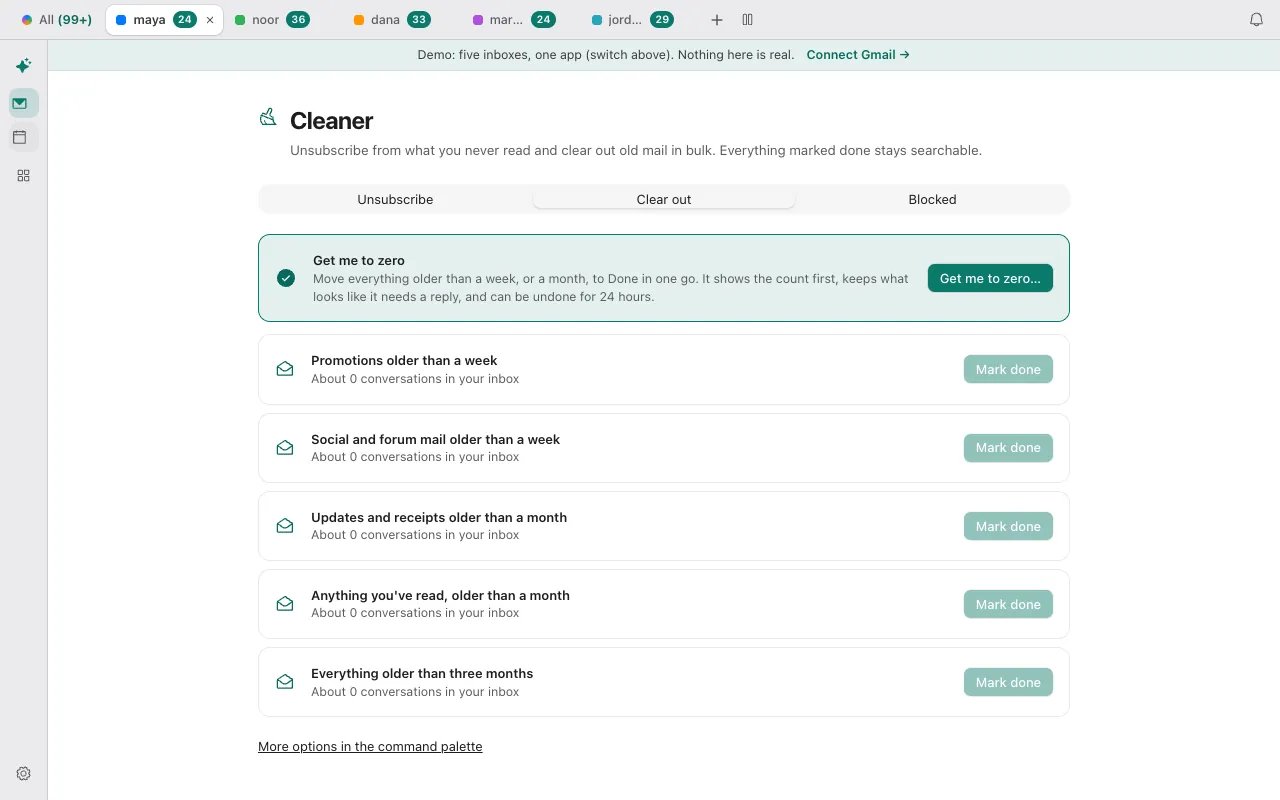Switch to the All (99+) inbox tab
Screen dimensions: 1280x800
click(x=57, y=20)
